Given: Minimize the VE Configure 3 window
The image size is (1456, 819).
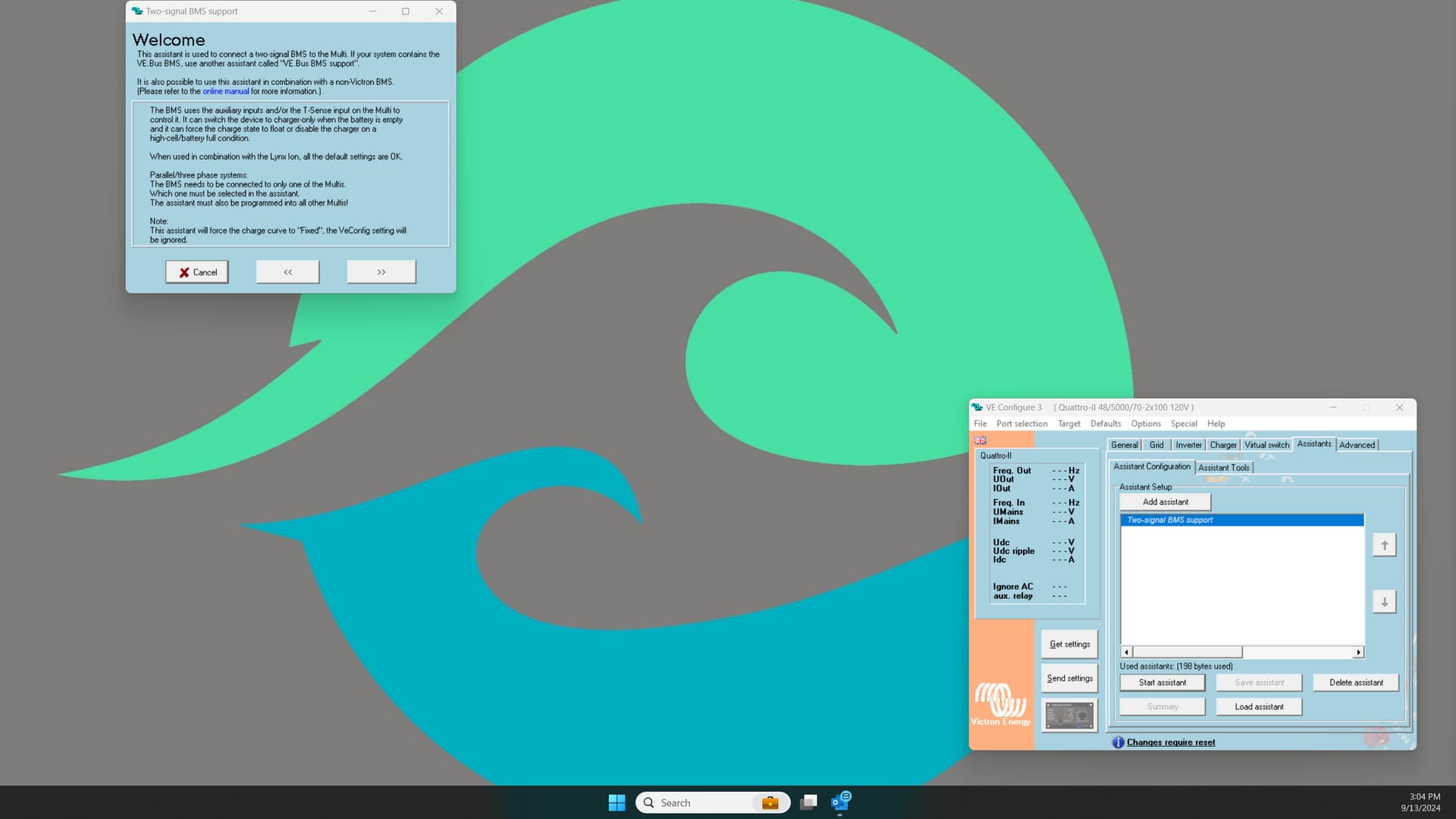Looking at the screenshot, I should (x=1332, y=407).
